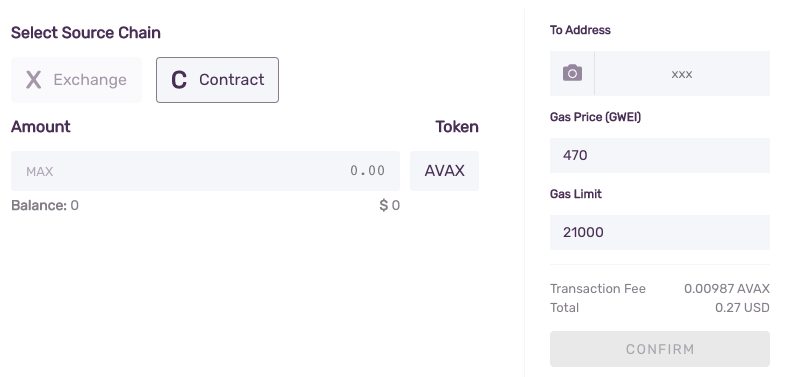The height and width of the screenshot is (377, 785).
Task: Open the AVAX token selector
Action: [445, 171]
